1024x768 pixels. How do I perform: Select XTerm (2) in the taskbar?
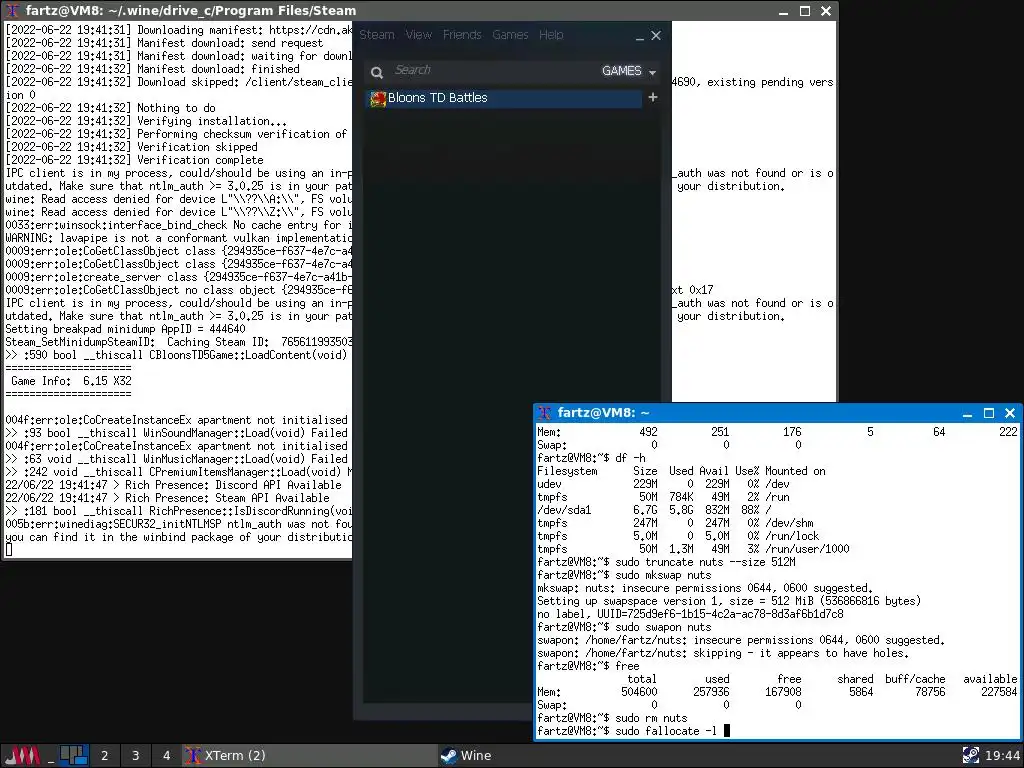[310, 756]
